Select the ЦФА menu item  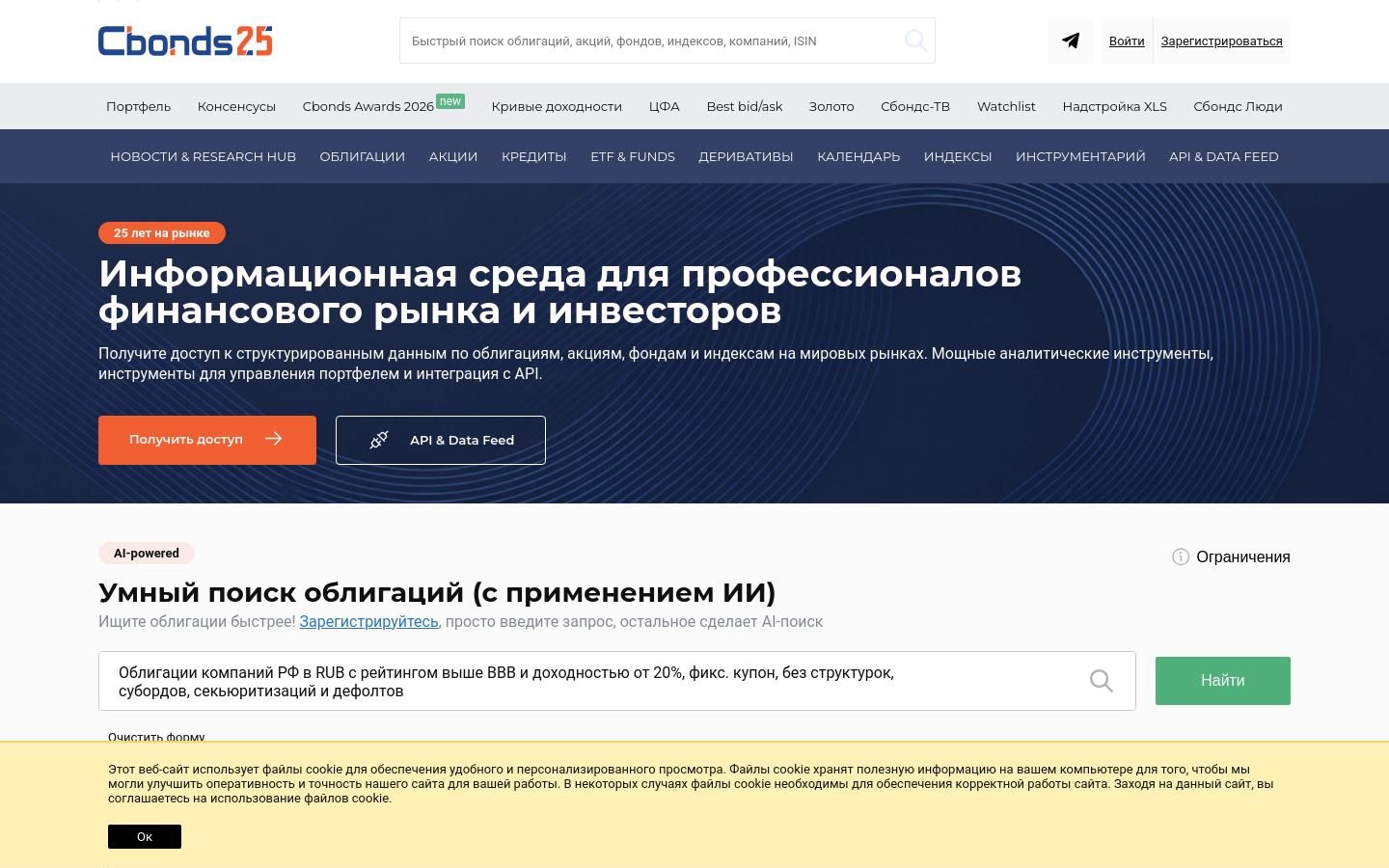(x=665, y=106)
